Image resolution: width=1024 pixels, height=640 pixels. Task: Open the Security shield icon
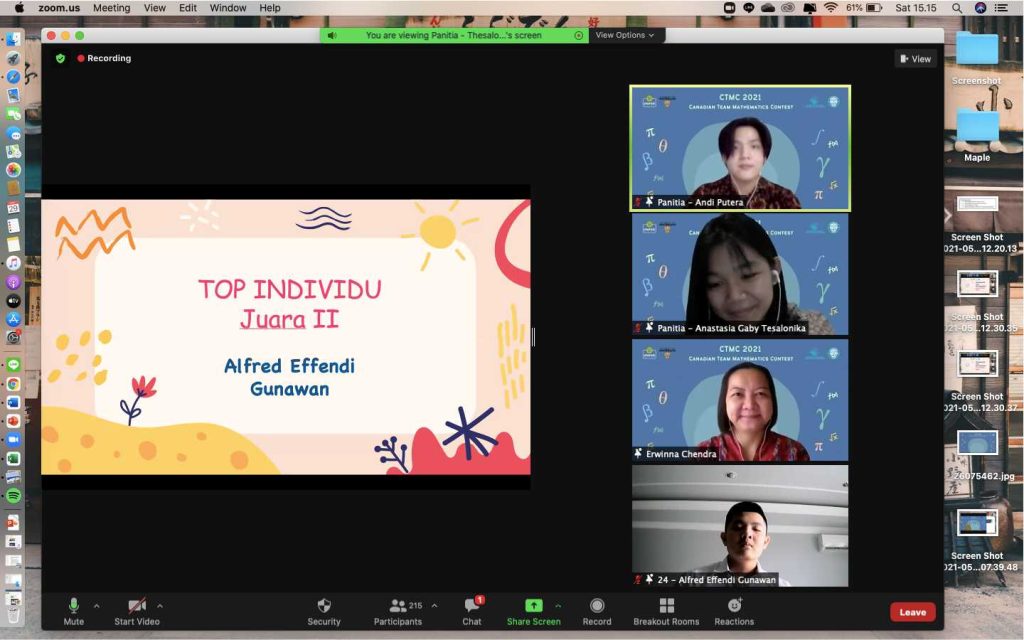coord(323,606)
